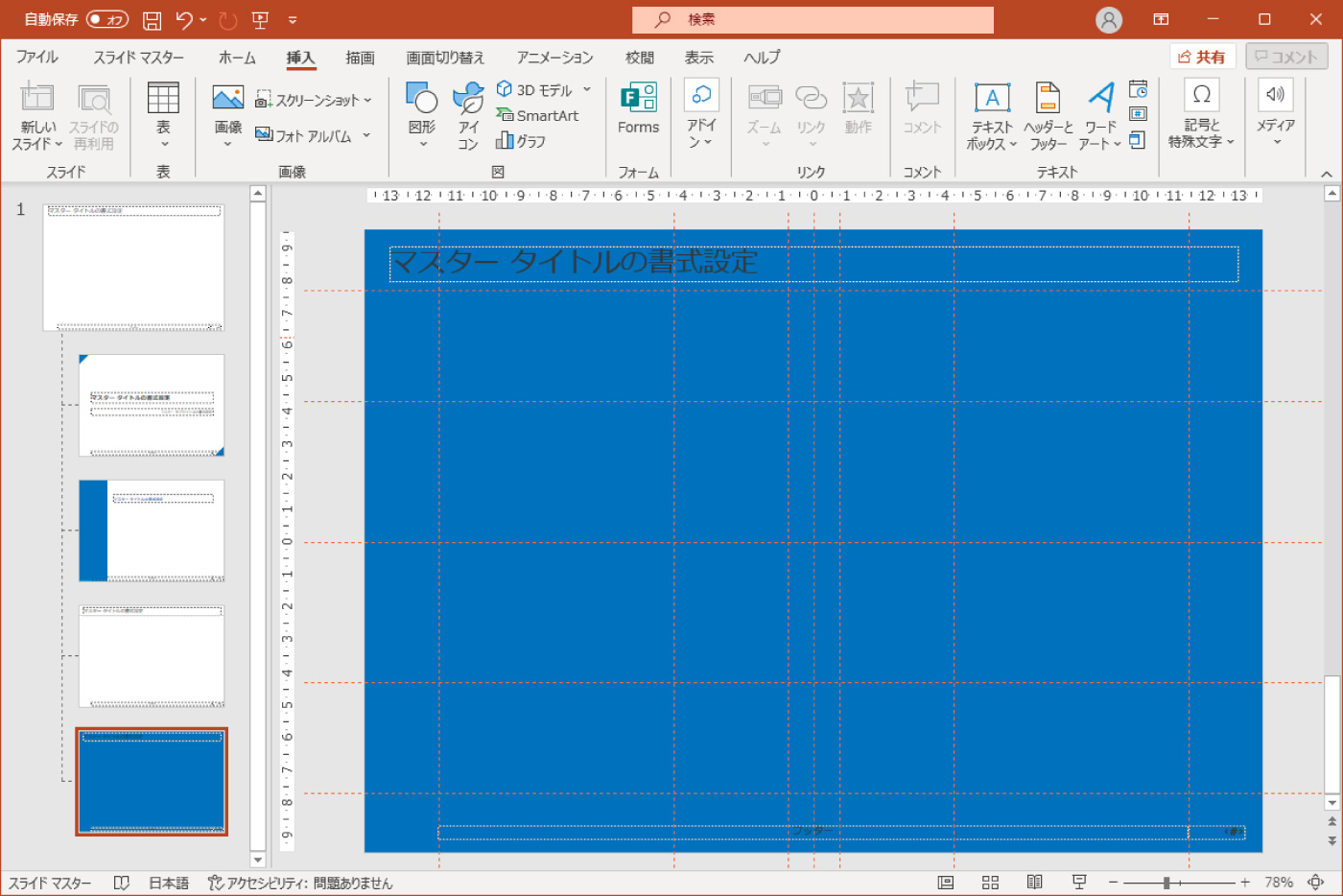This screenshot has height=896, width=1343.
Task: Click the insert object icon
Action: click(x=1138, y=140)
